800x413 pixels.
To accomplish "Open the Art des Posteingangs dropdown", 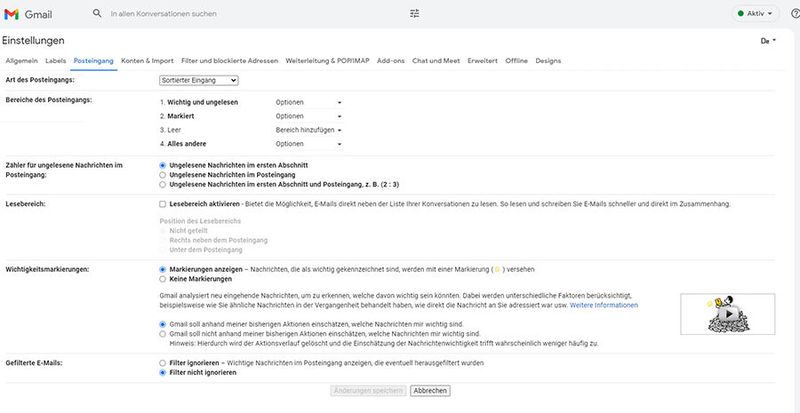I will pos(198,79).
